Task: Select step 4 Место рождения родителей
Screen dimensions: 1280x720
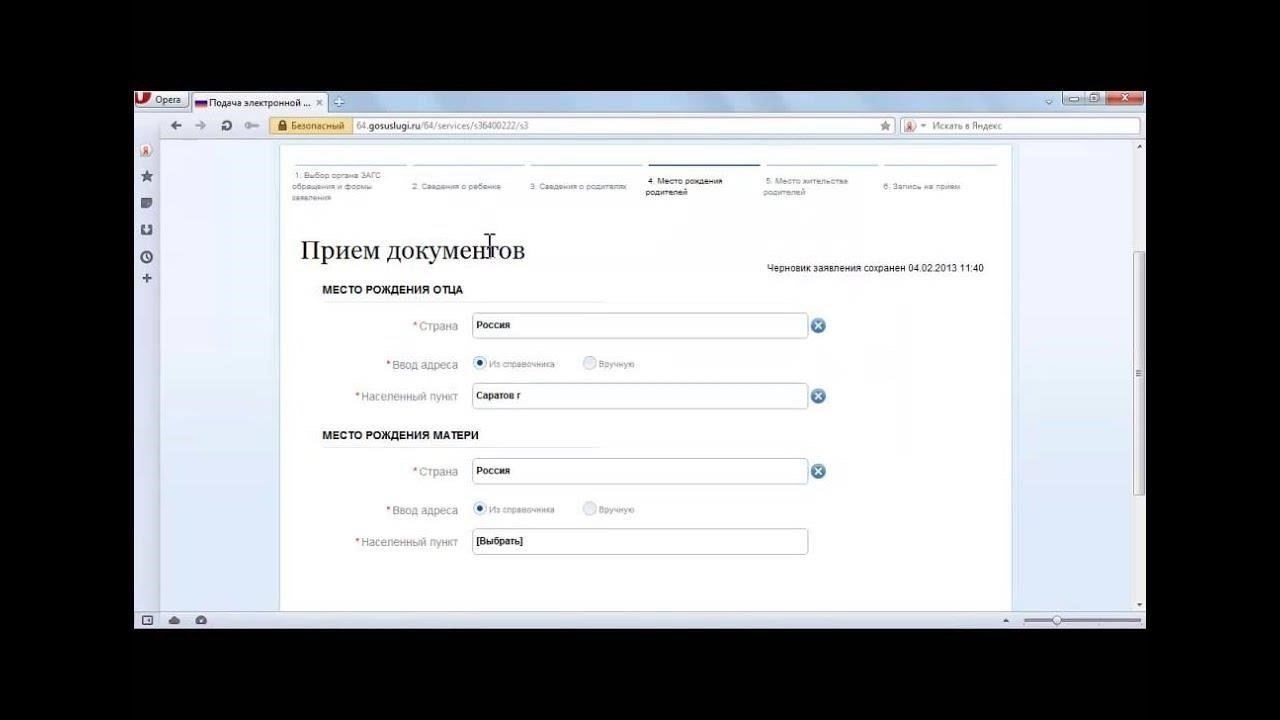Action: point(684,186)
